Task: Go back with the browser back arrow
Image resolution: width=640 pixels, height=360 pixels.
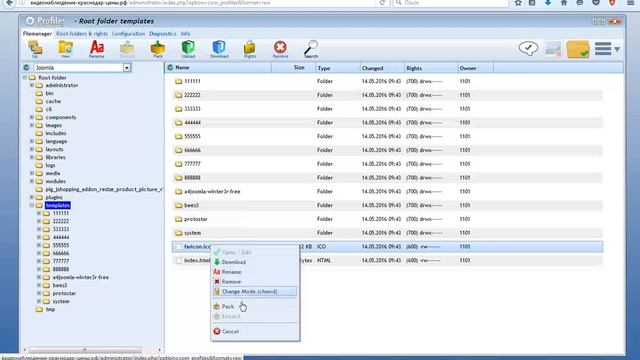Action: click(9, 3)
